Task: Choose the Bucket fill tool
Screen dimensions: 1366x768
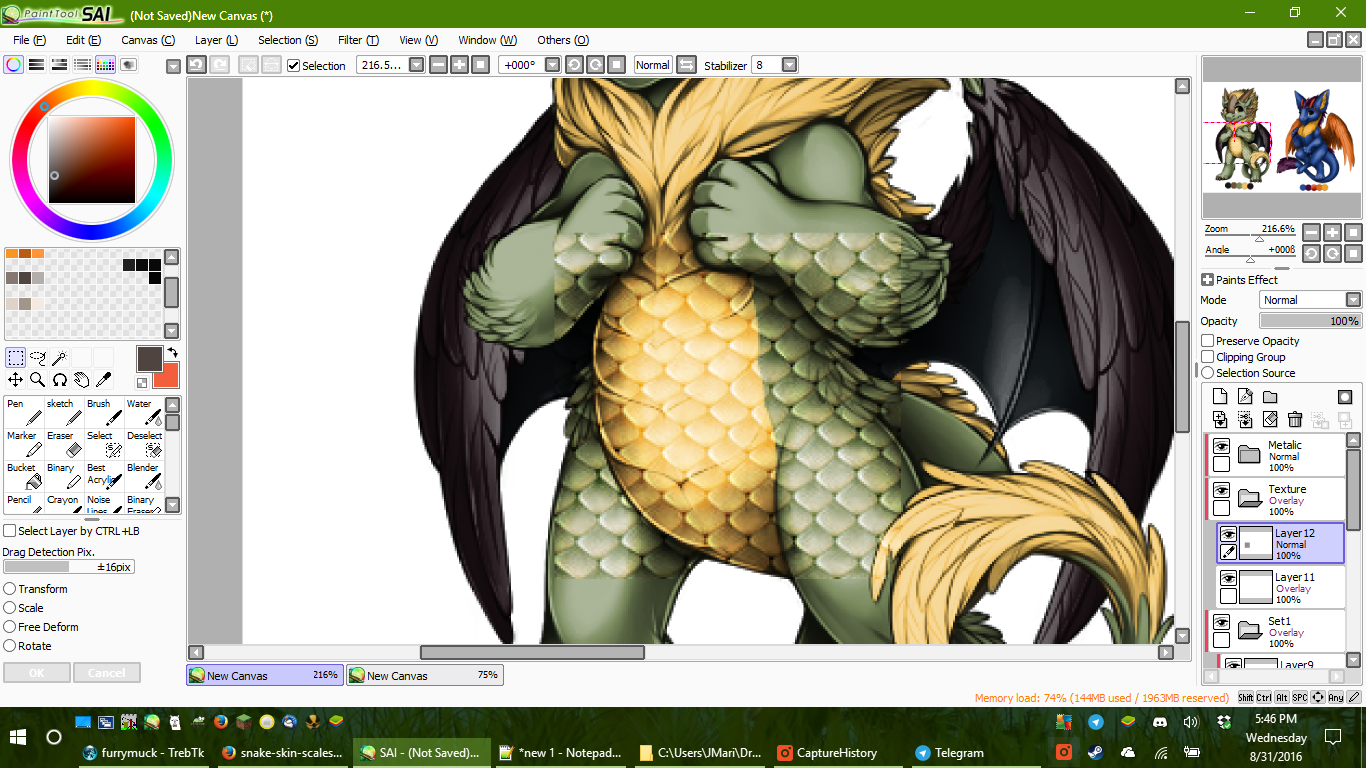Action: (x=23, y=475)
